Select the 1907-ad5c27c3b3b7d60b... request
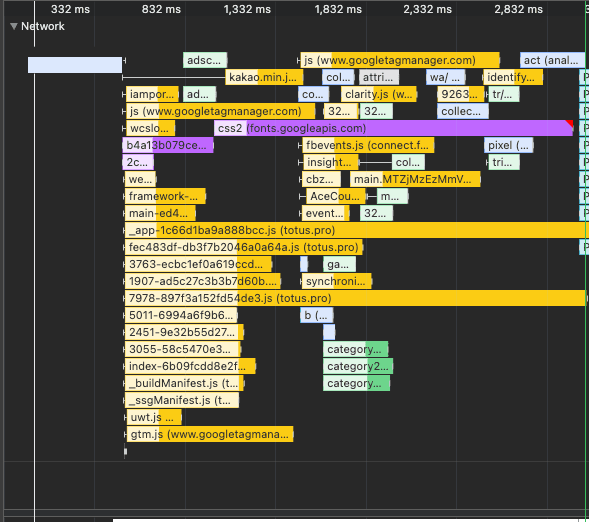The height and width of the screenshot is (522, 589). (x=202, y=281)
